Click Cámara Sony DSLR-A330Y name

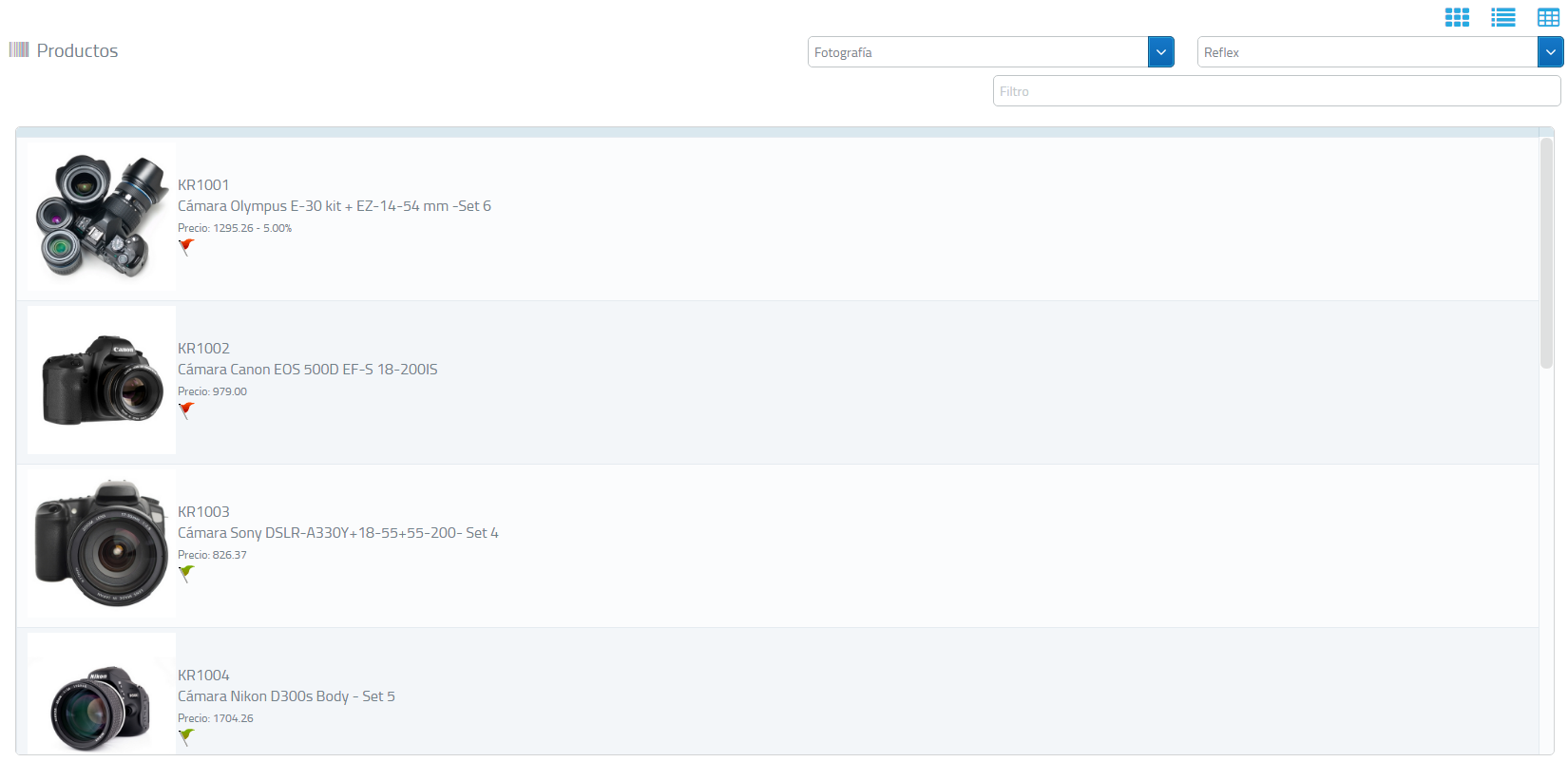point(338,533)
